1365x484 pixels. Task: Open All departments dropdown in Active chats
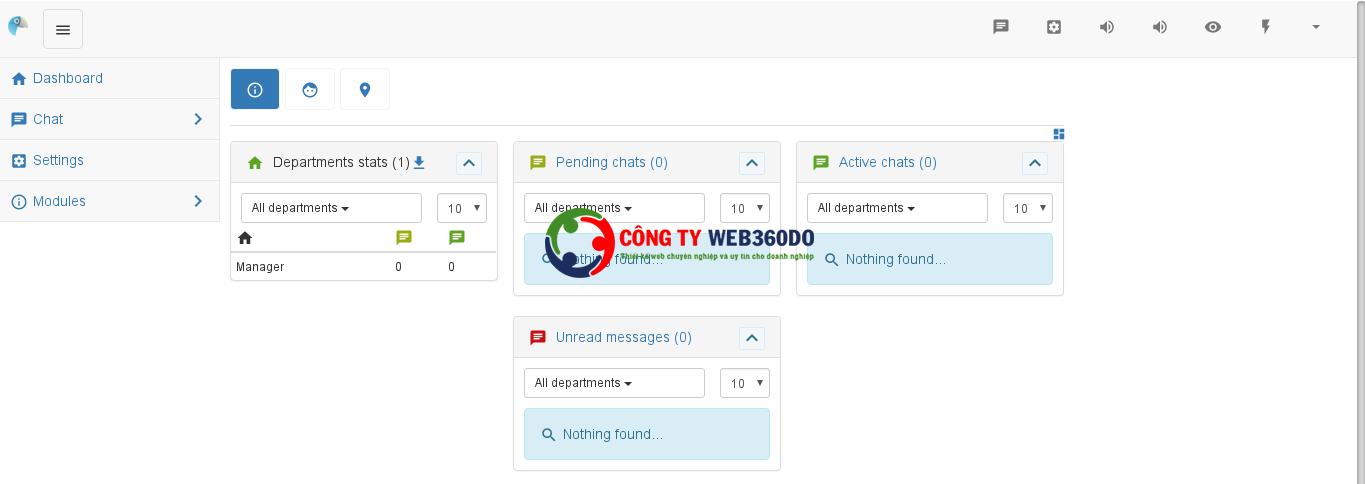click(x=897, y=208)
